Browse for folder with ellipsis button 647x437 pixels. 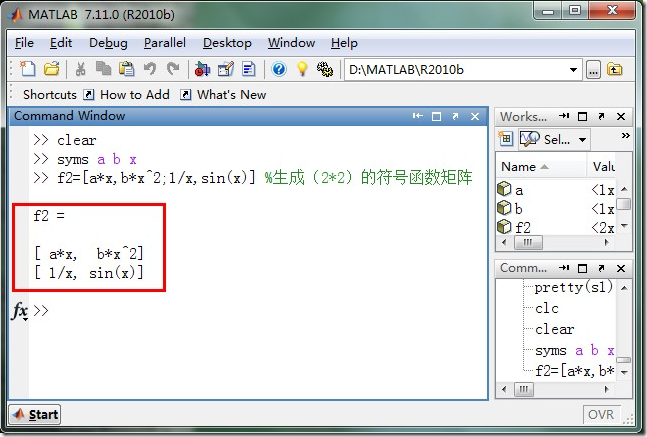tap(593, 70)
